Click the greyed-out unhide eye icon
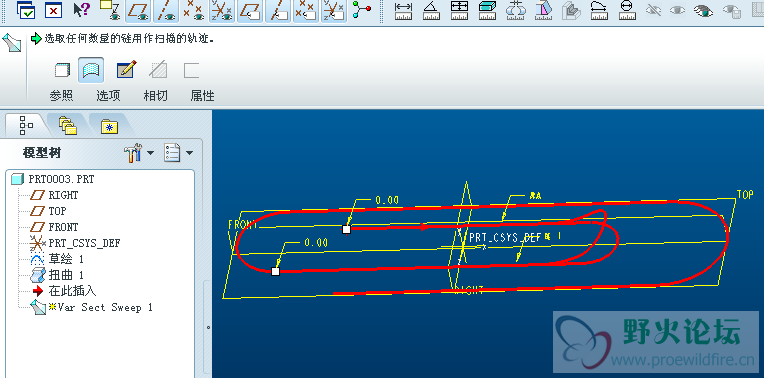The width and height of the screenshot is (764, 378). tap(677, 10)
